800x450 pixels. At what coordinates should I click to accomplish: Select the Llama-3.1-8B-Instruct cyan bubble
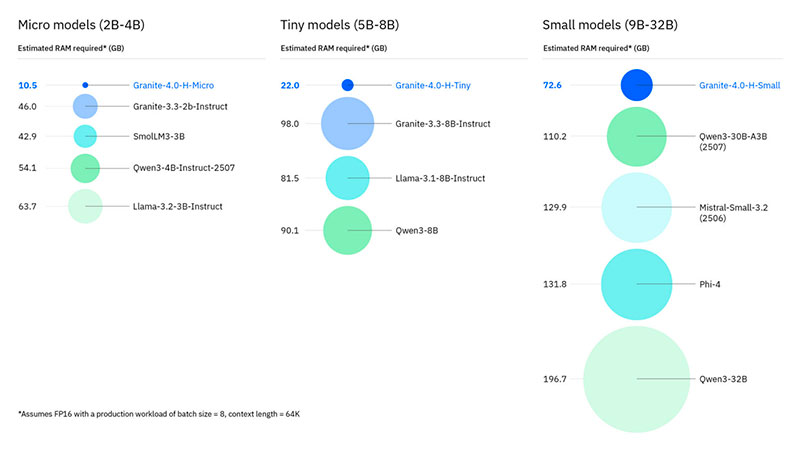pyautogui.click(x=348, y=178)
